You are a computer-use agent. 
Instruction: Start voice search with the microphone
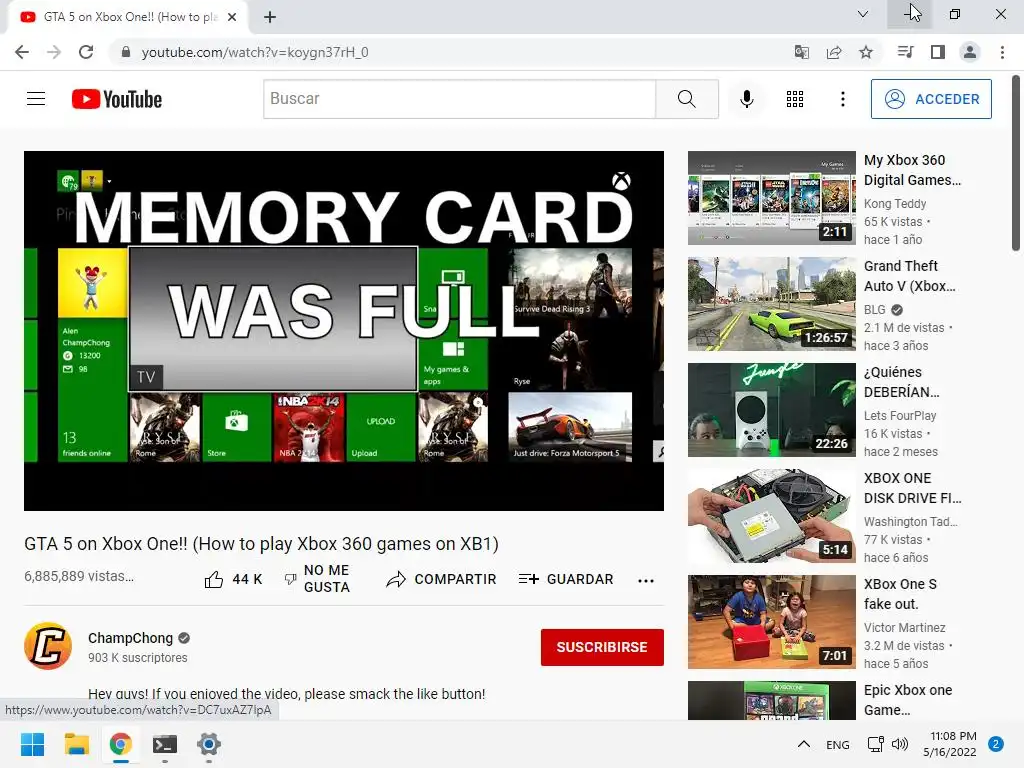click(746, 99)
